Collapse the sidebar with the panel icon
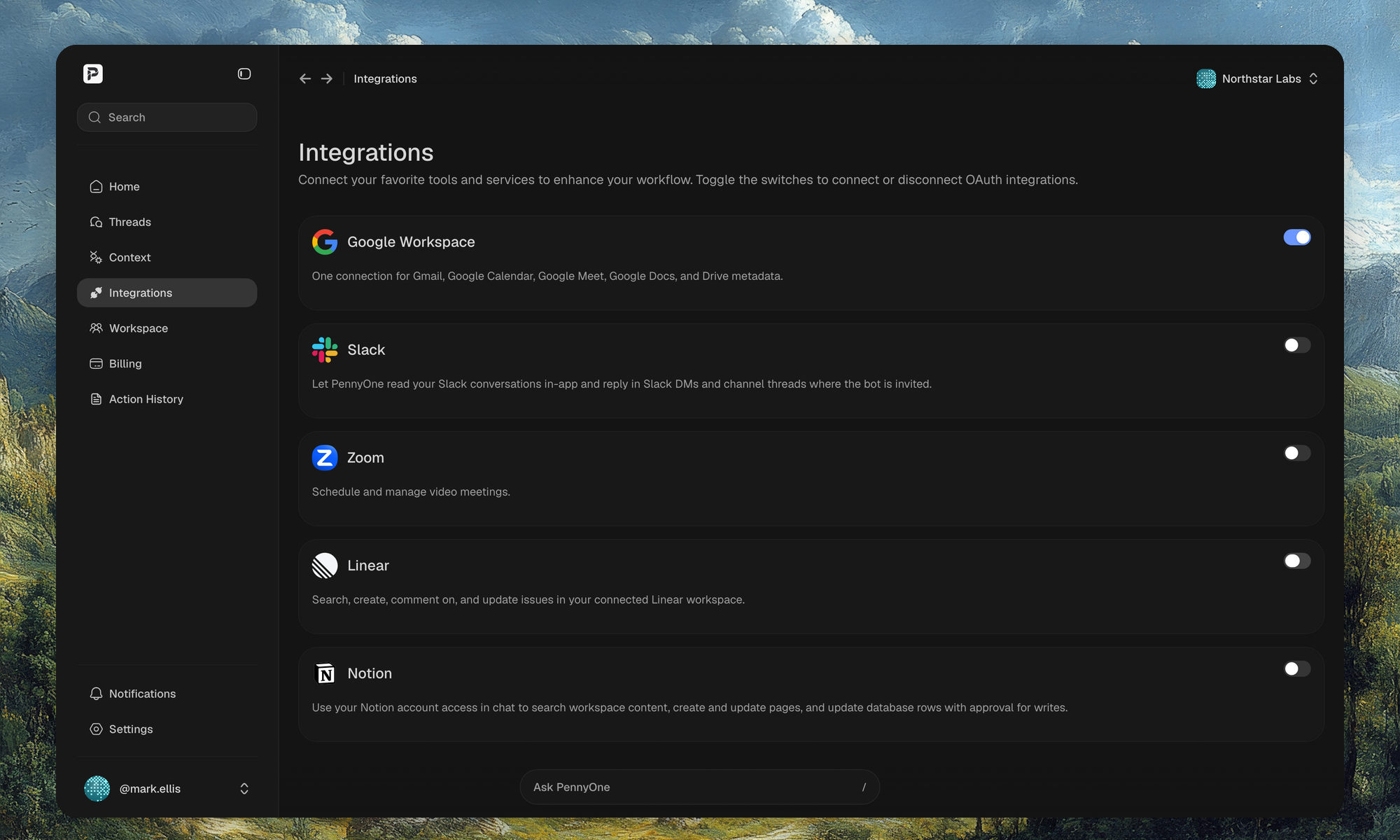The height and width of the screenshot is (840, 1400). point(244,73)
